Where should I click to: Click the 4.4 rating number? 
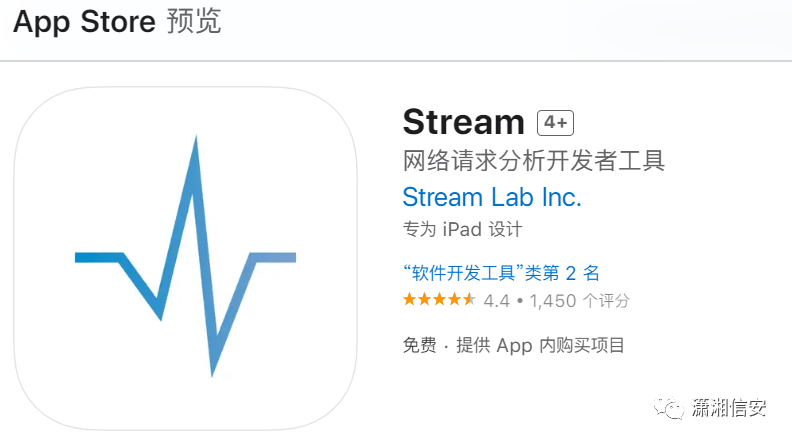pyautogui.click(x=497, y=301)
